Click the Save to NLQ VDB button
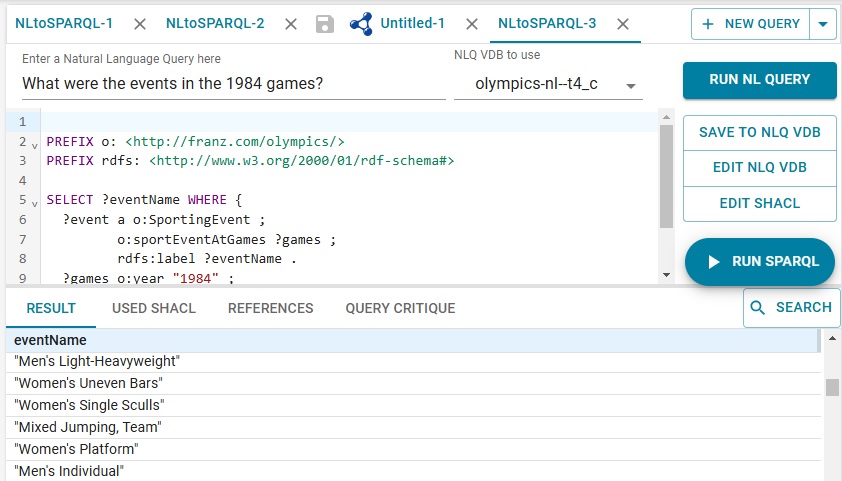Screen dimensions: 842x481 [759, 133]
